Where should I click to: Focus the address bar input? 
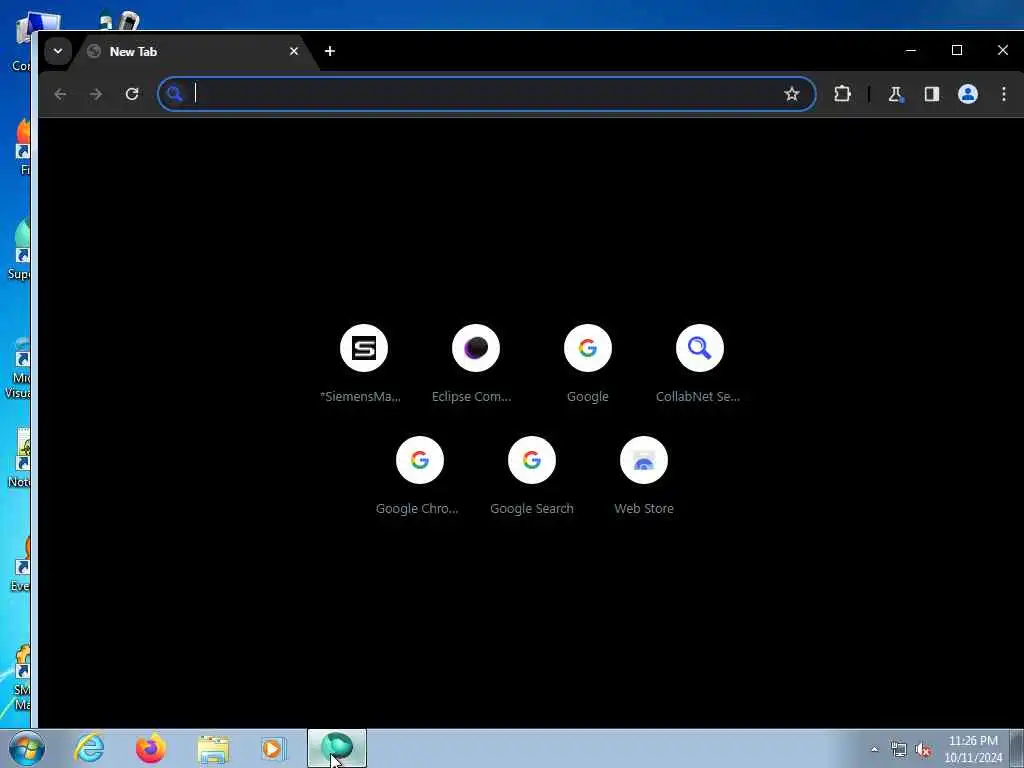click(486, 94)
